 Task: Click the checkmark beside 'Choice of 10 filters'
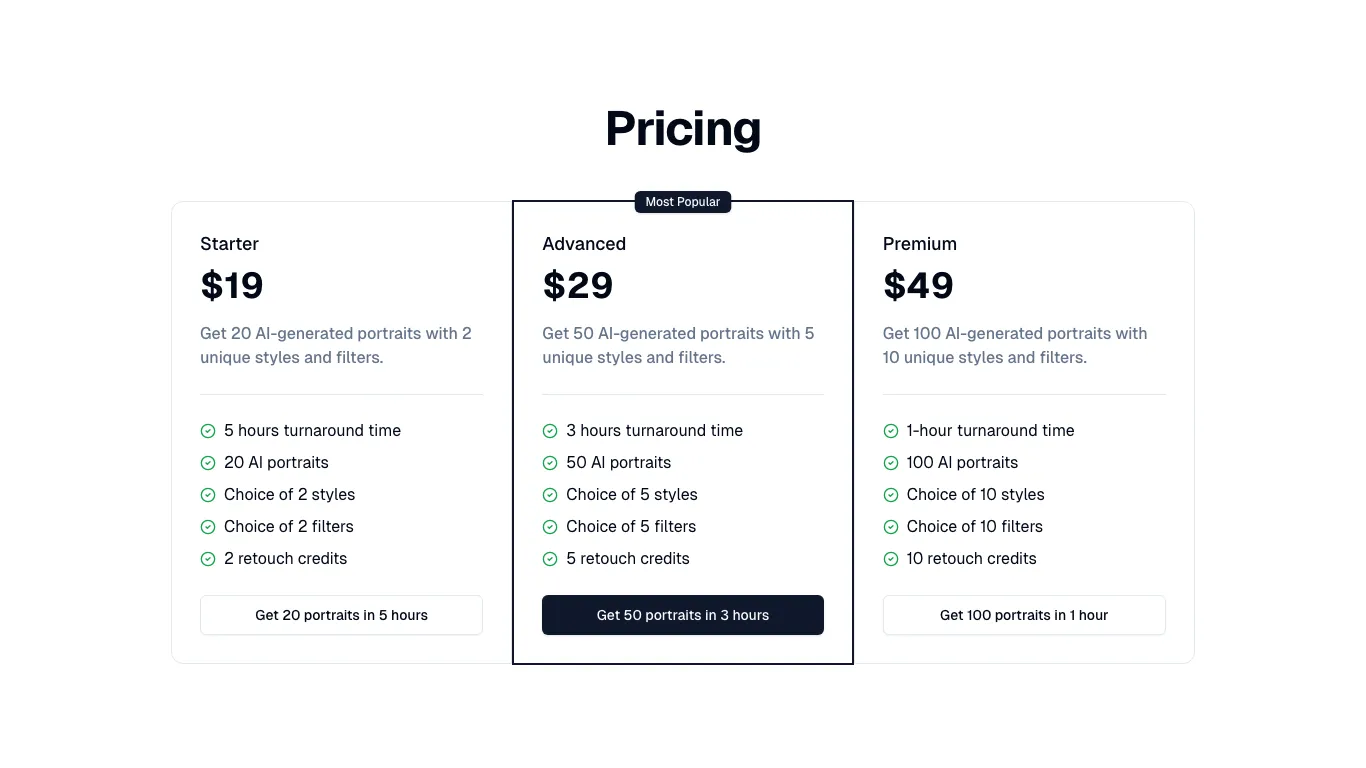891,526
